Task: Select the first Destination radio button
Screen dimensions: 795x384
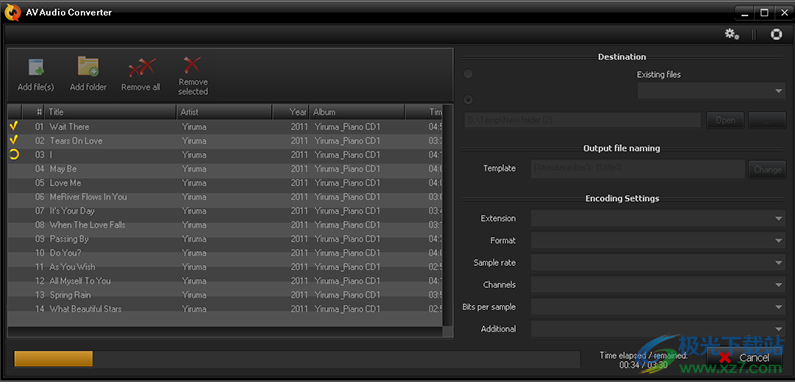Action: pyautogui.click(x=468, y=74)
